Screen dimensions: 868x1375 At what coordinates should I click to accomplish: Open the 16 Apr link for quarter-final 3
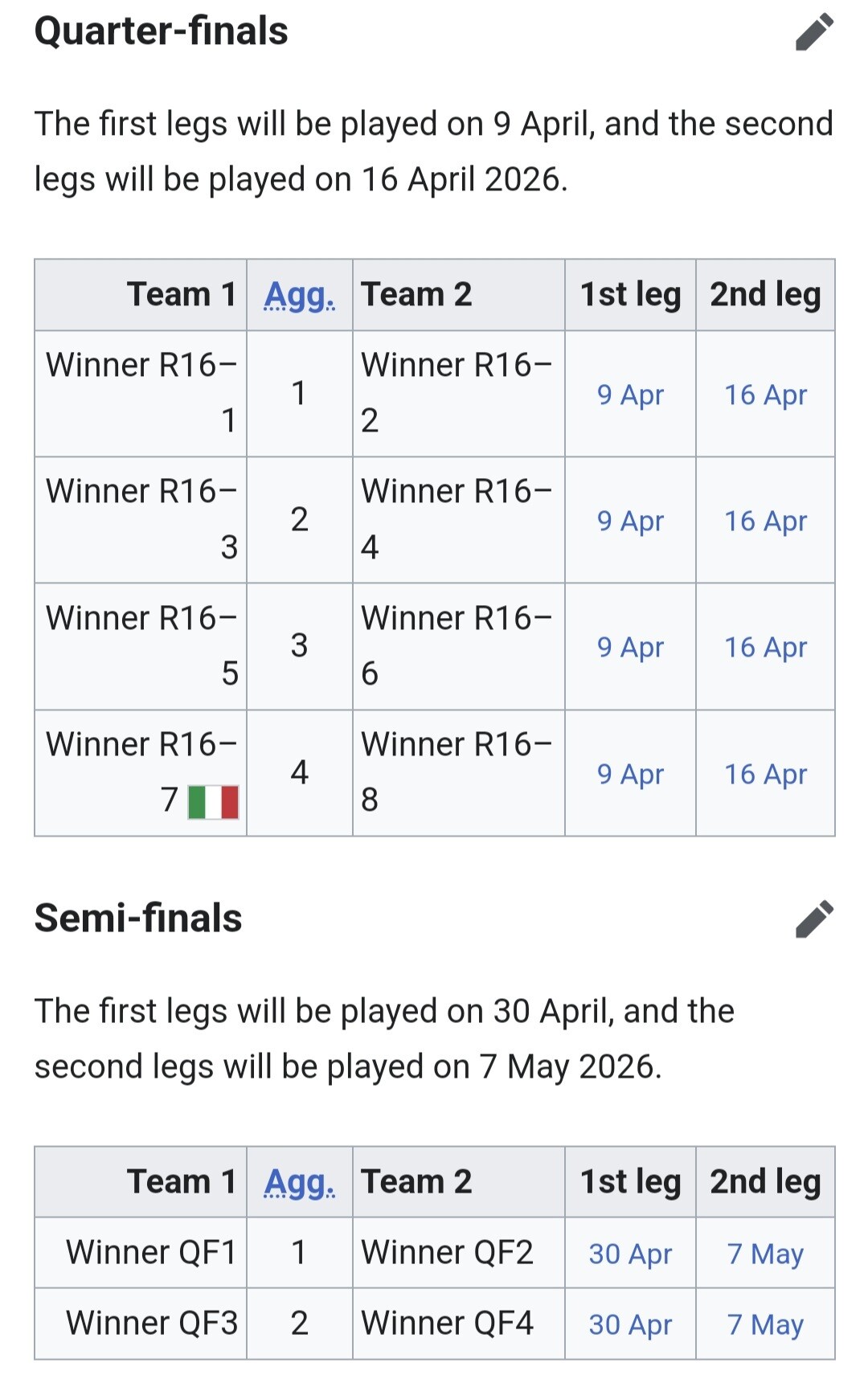click(x=765, y=647)
